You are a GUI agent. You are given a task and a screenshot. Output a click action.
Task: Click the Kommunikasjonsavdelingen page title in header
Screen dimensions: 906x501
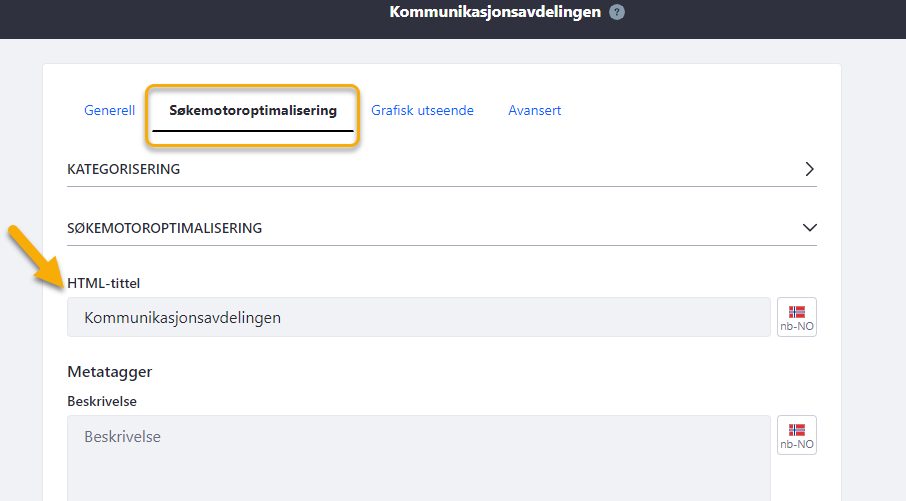[x=495, y=12]
